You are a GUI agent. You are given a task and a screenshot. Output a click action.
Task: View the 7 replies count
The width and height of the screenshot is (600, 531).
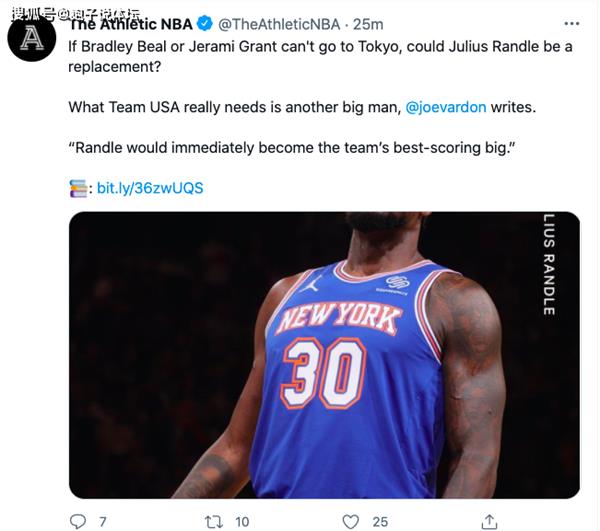click(x=103, y=522)
